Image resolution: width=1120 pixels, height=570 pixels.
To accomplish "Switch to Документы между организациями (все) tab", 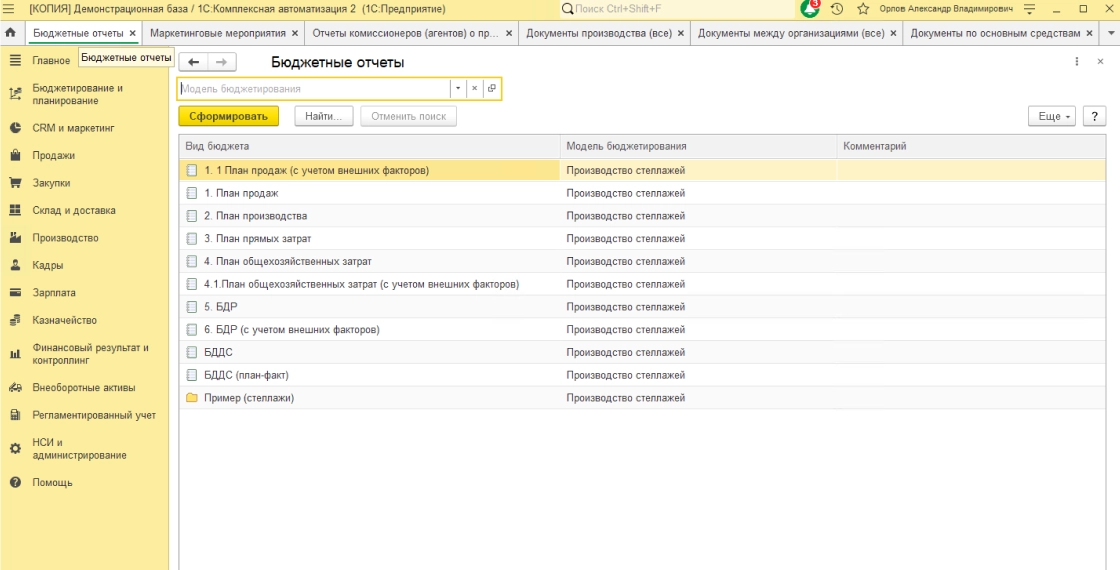I will (791, 33).
